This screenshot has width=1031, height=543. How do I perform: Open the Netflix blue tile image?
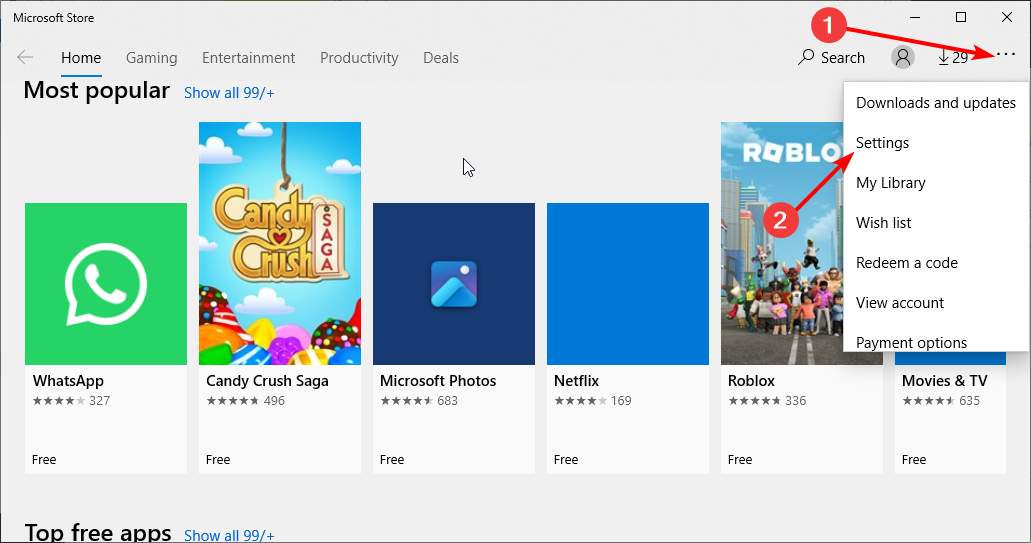[x=628, y=284]
